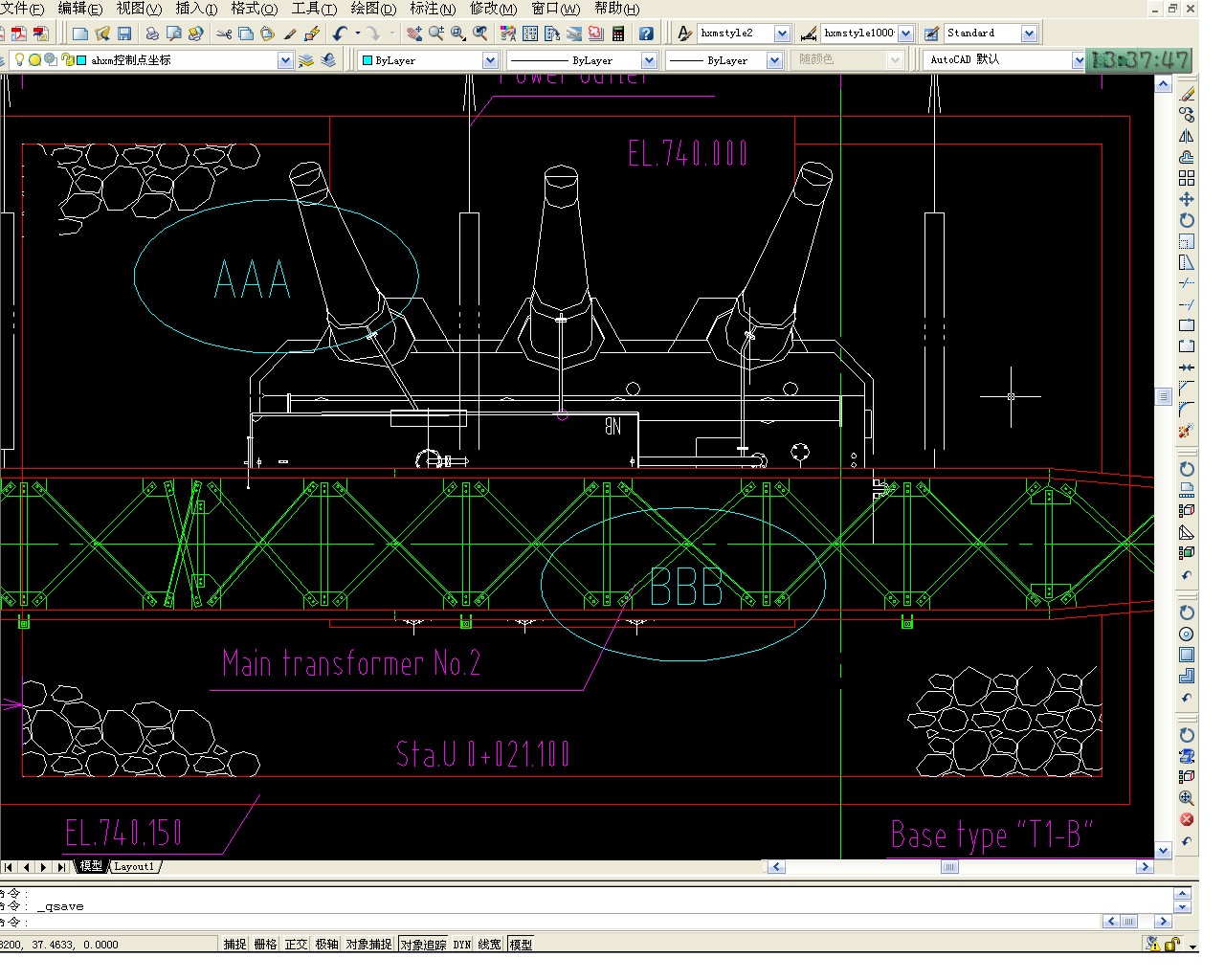Open the Table Style manager icon
This screenshot has width=1225, height=980.
[x=931, y=33]
